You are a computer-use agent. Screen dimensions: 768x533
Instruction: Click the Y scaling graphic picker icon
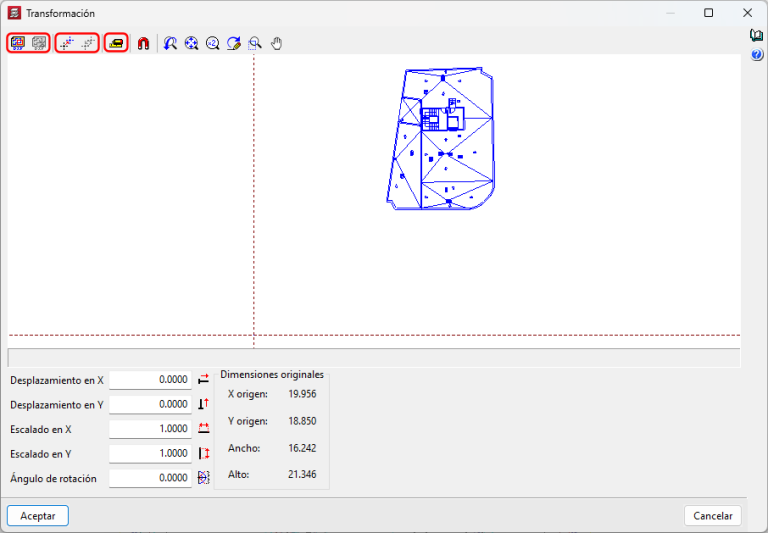point(203,454)
